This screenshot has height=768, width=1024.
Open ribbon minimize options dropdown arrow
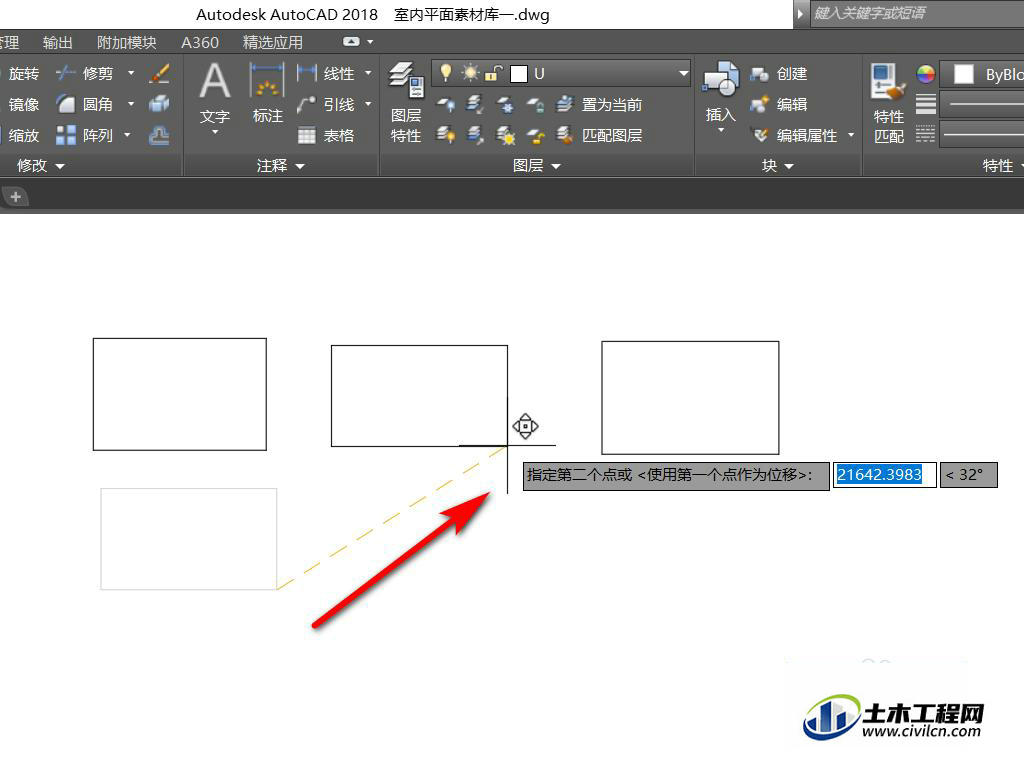coord(370,42)
